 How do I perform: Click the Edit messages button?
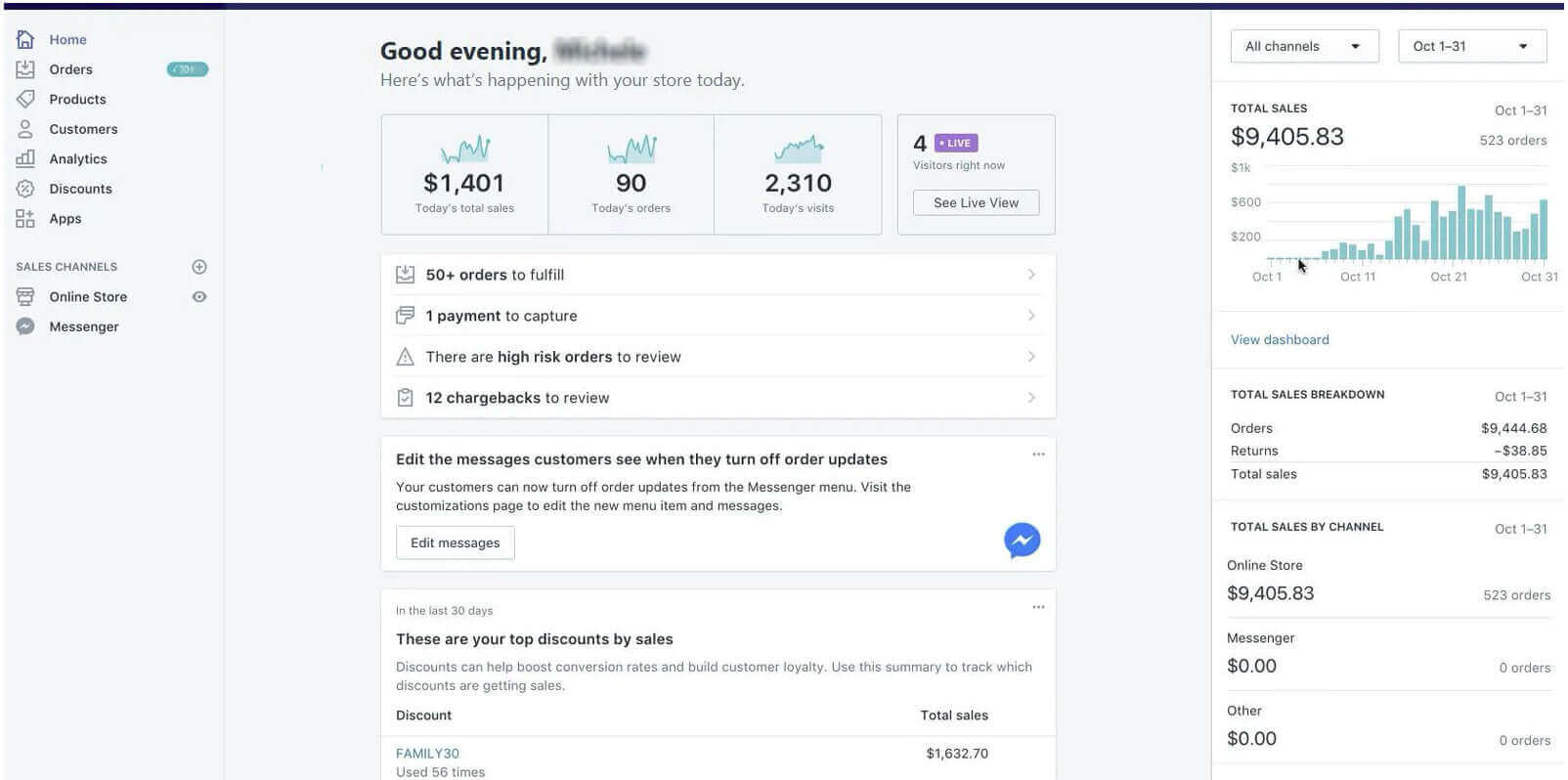click(x=455, y=542)
